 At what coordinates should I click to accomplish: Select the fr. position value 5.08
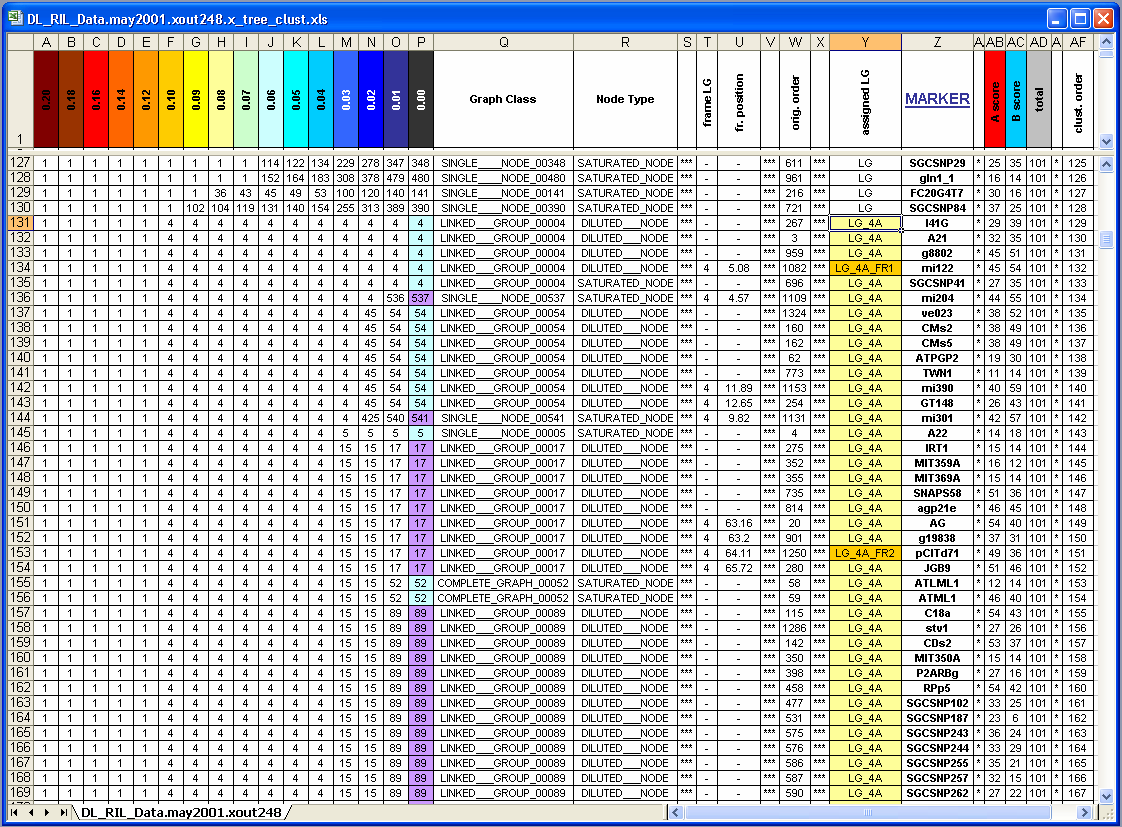click(739, 268)
